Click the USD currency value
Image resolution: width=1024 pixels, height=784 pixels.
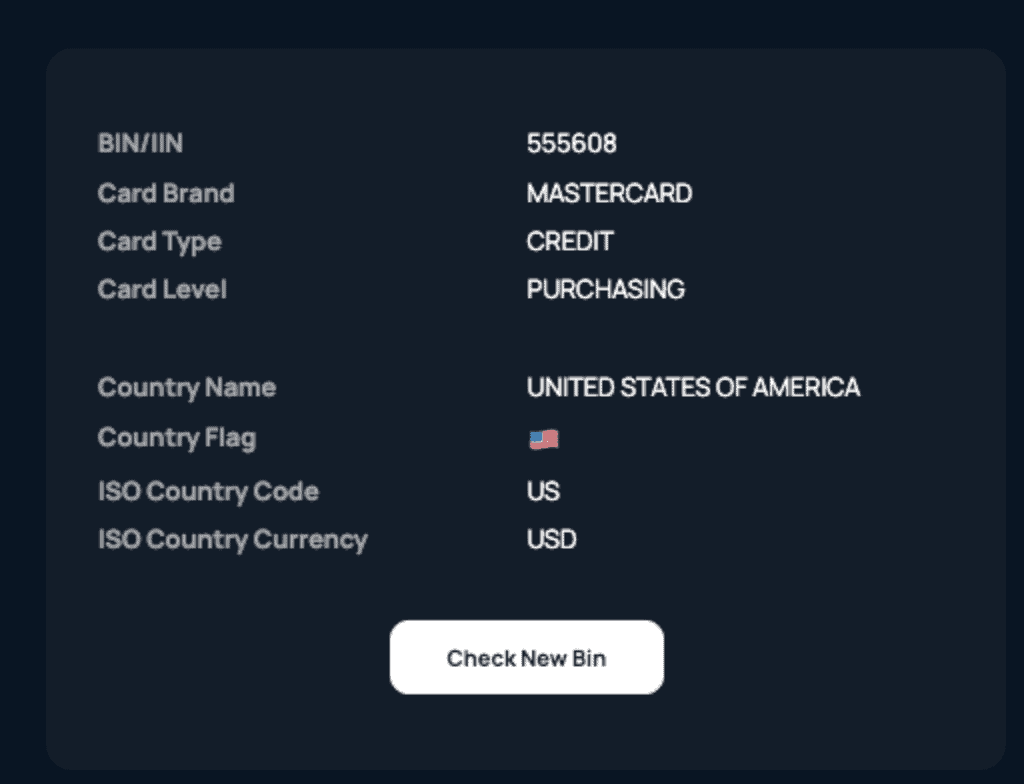point(551,540)
